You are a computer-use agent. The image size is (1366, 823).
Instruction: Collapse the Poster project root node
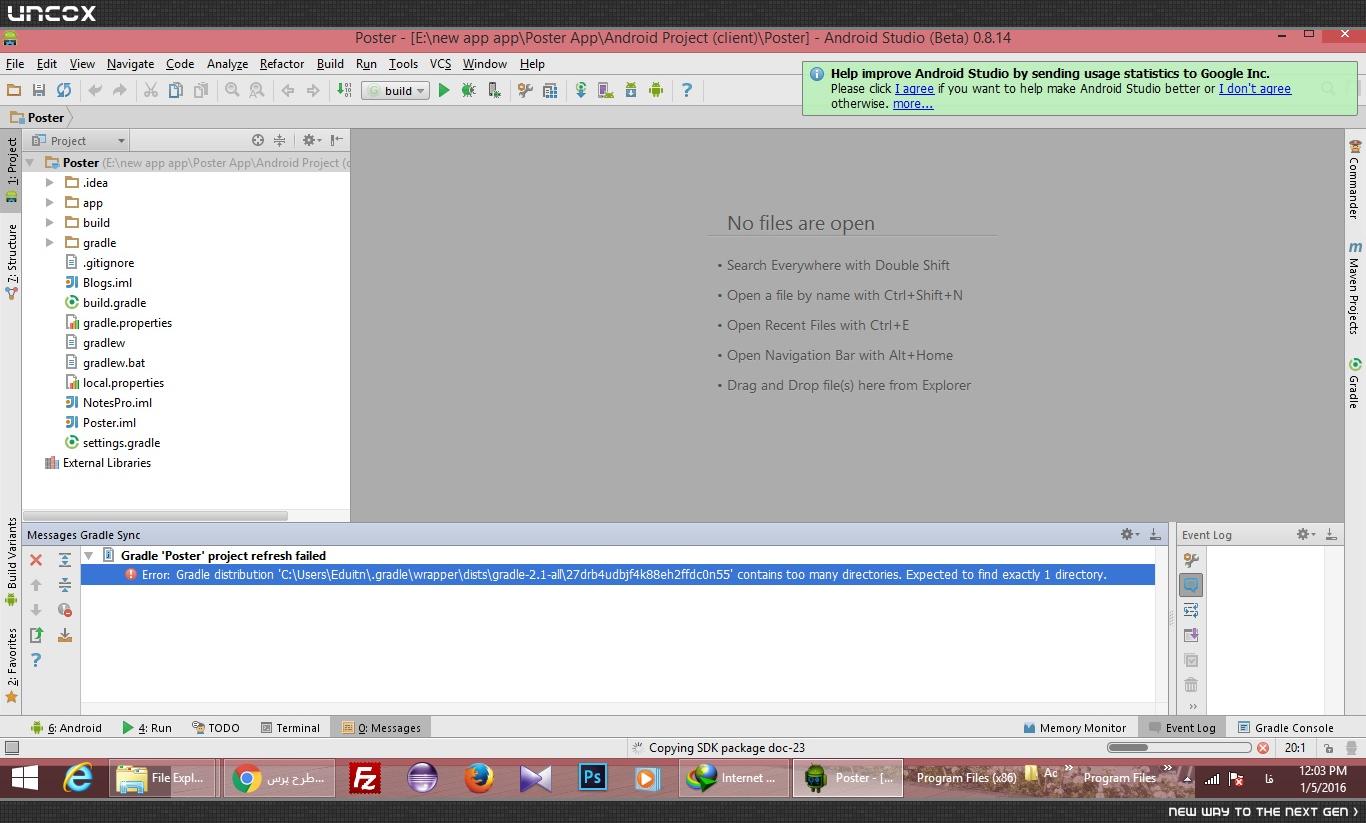point(30,163)
